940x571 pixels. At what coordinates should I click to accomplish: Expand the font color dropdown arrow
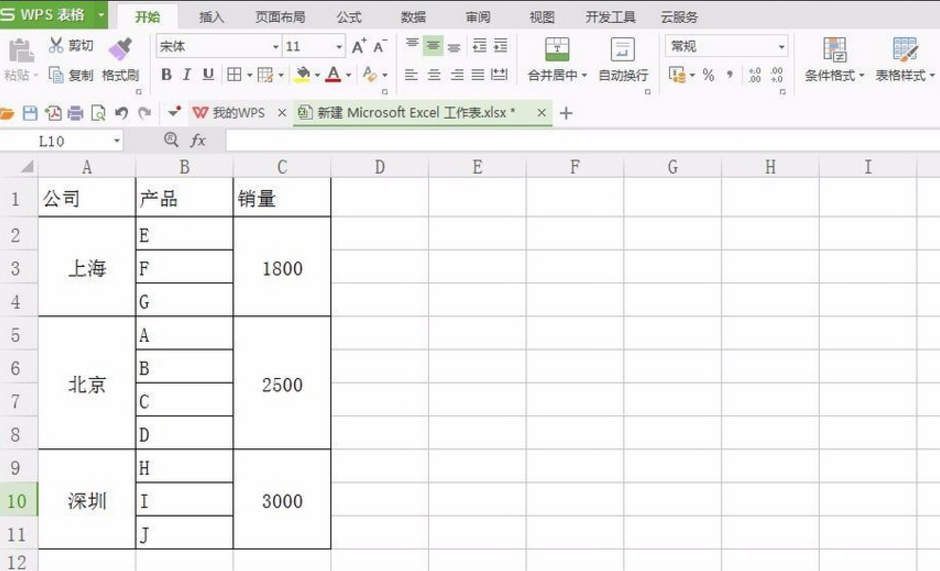348,76
